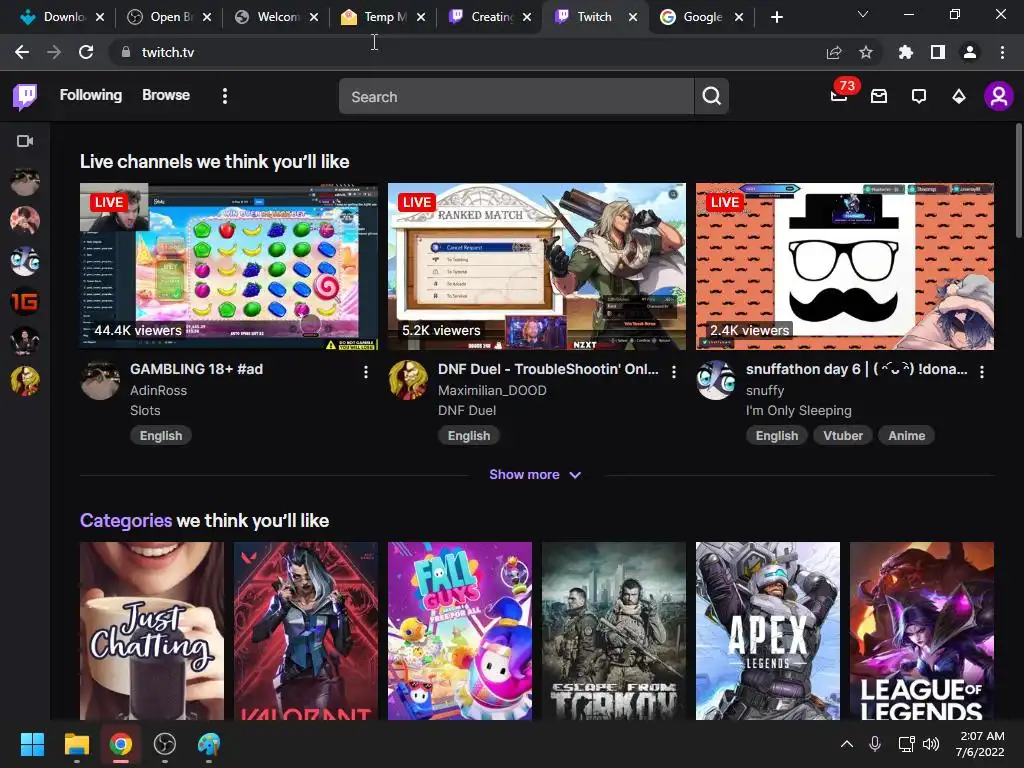
Task: Open snuffy's channel avatar in sidebar
Action: [x=25, y=261]
